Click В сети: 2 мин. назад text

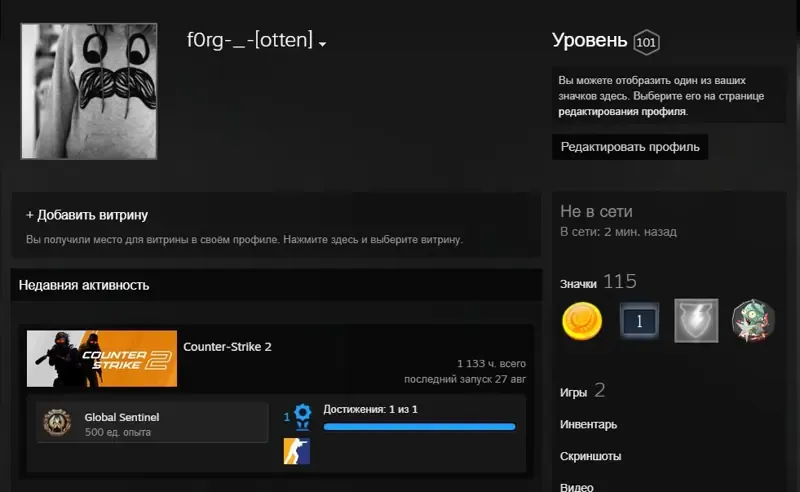pos(618,232)
